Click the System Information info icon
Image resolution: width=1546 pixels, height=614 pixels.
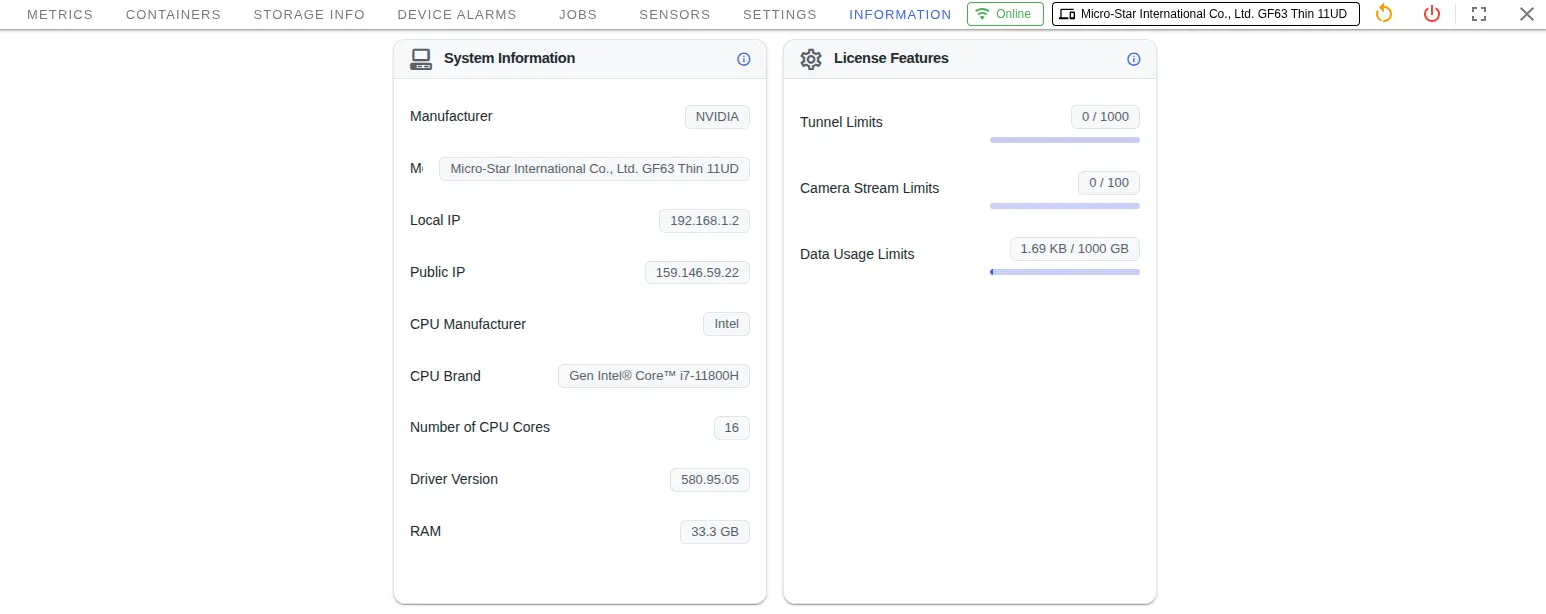click(743, 59)
